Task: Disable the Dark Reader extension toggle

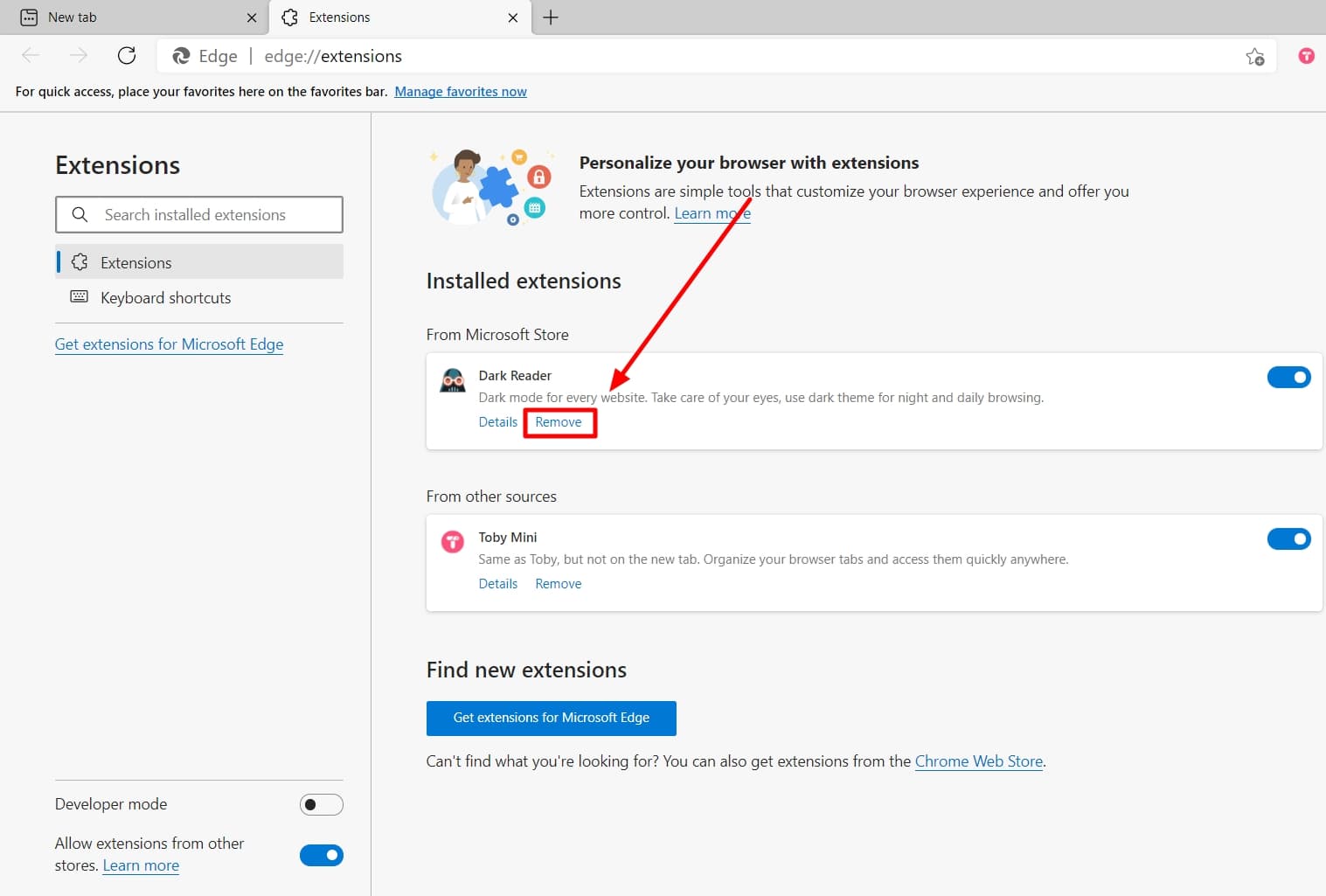Action: 1289,377
